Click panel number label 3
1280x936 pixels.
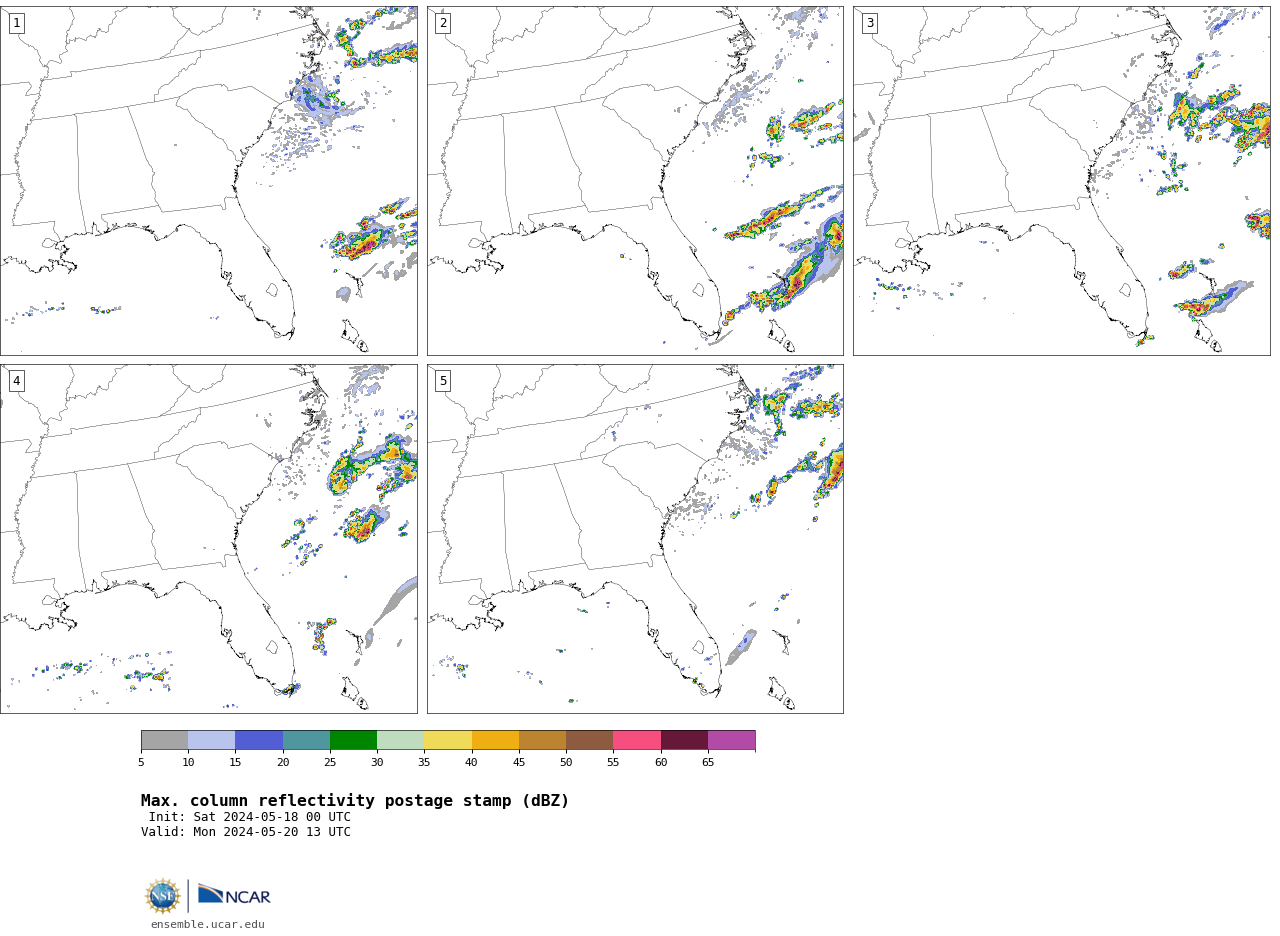(x=870, y=23)
